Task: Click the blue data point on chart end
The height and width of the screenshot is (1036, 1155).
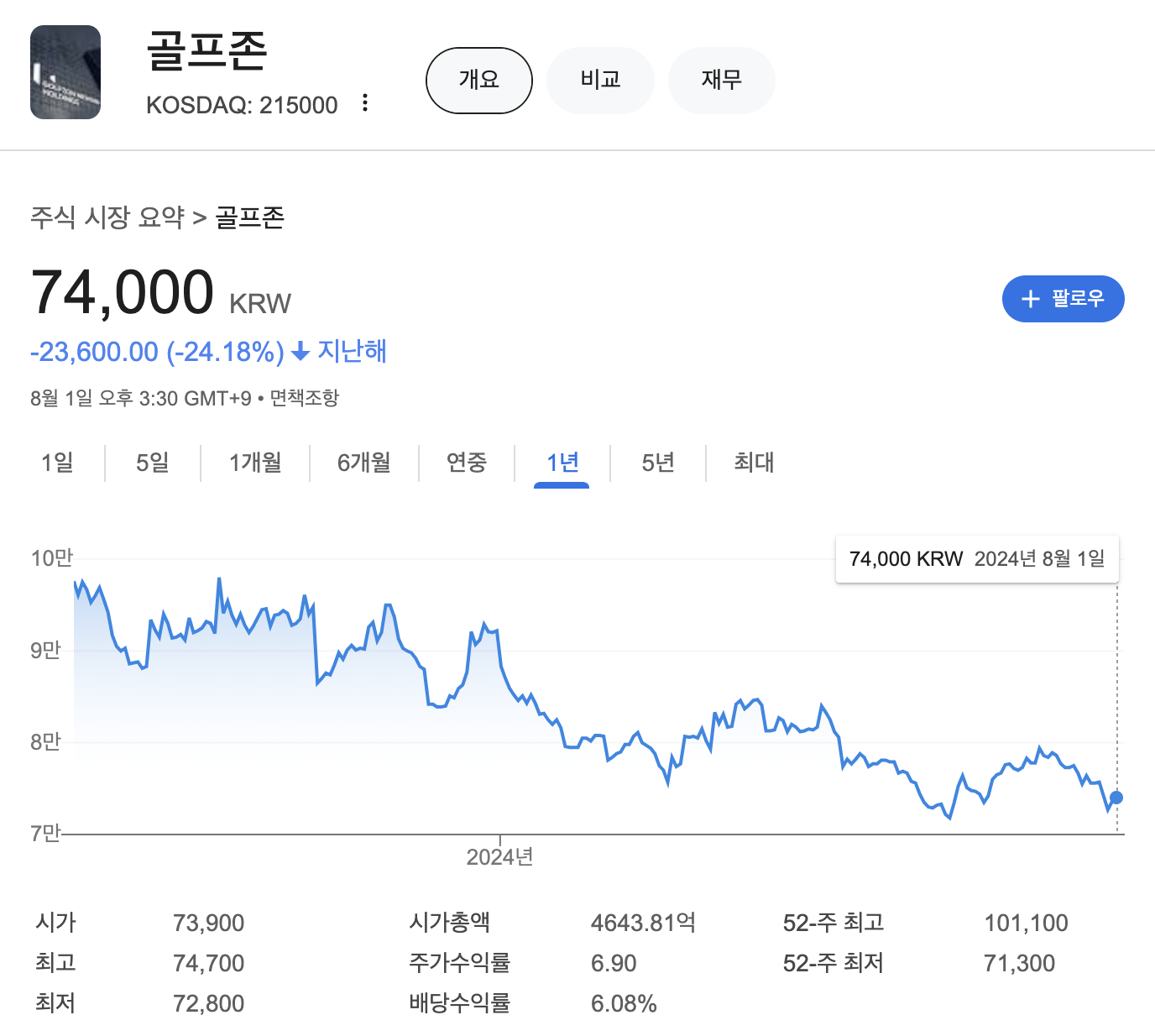Action: pyautogui.click(x=1116, y=798)
